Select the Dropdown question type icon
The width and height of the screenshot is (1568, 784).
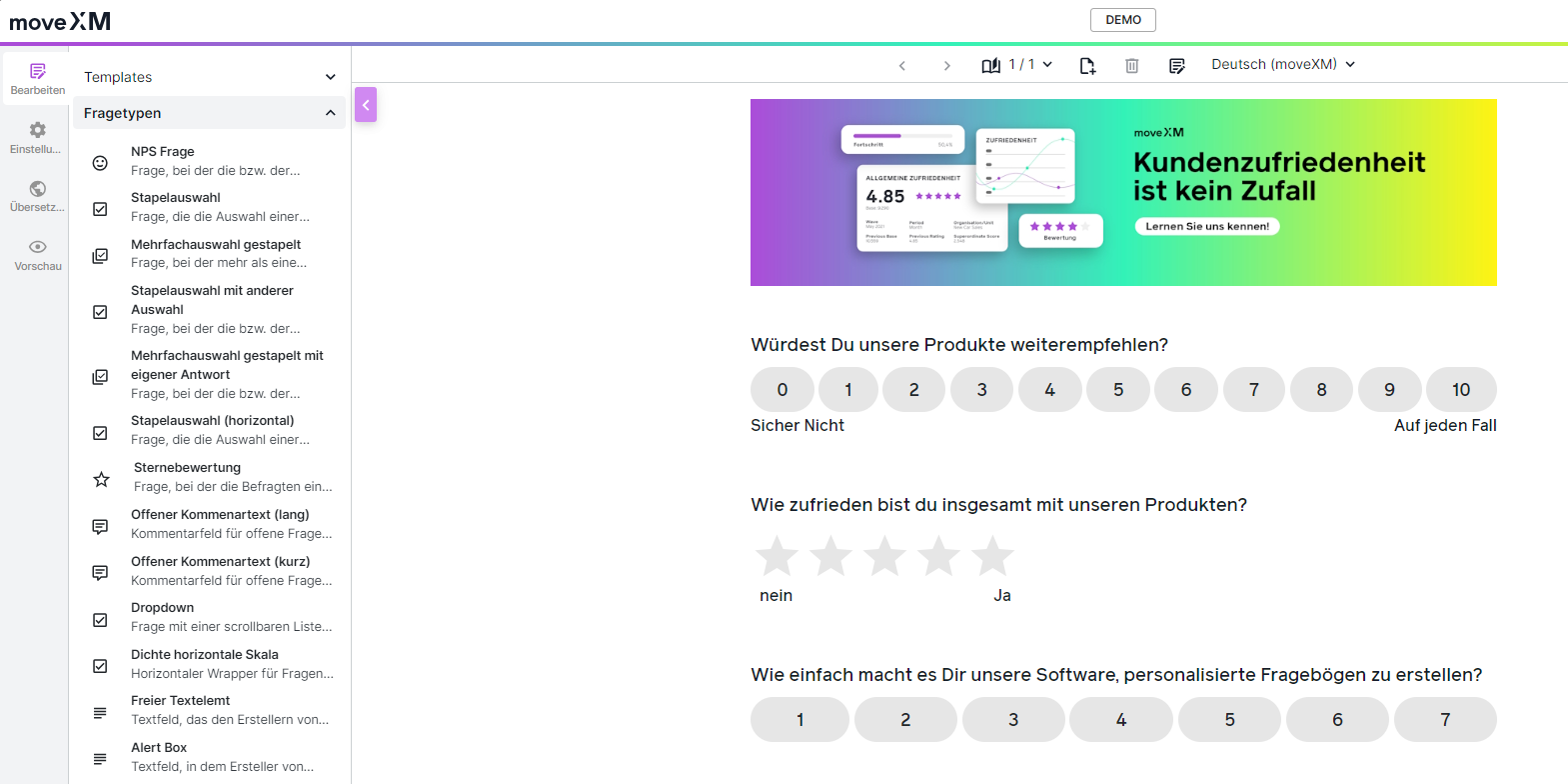tap(100, 620)
